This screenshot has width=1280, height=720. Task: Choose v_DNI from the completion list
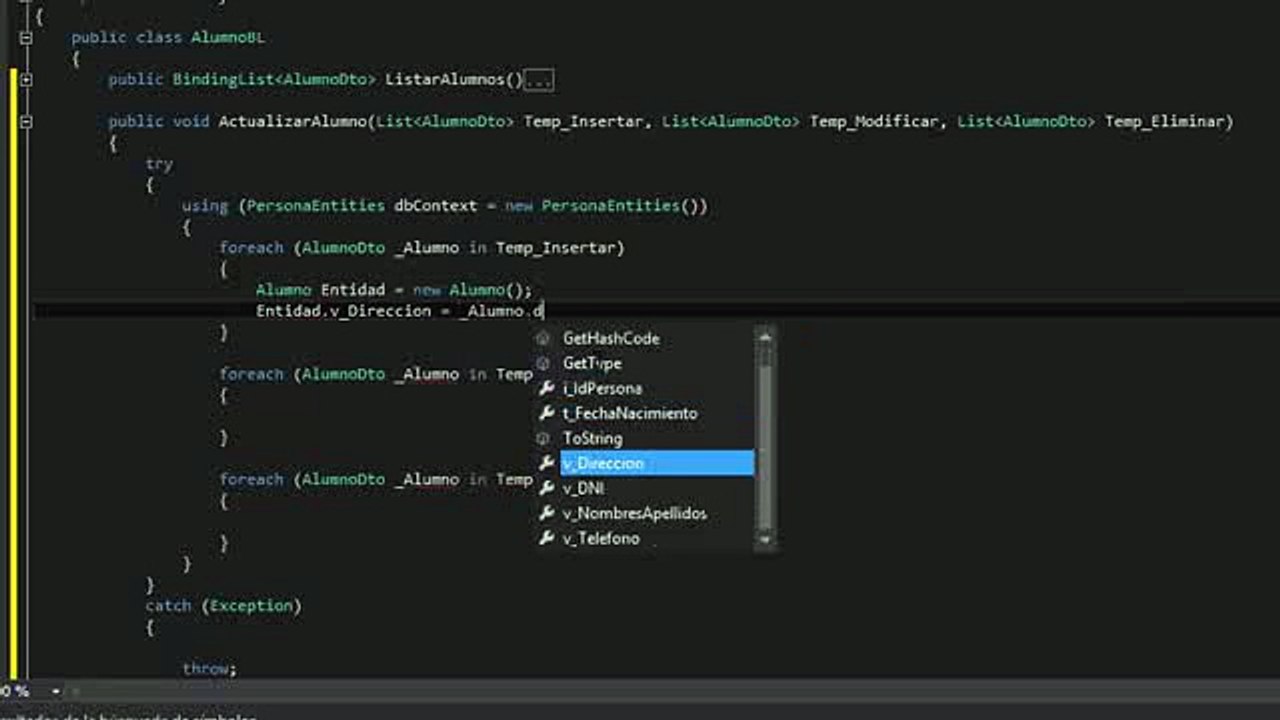click(x=583, y=488)
